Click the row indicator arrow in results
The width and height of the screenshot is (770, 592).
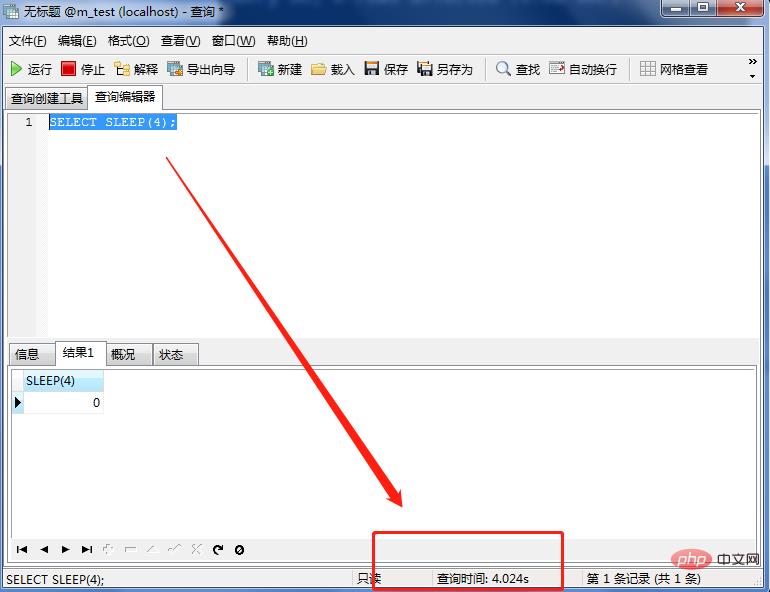[x=18, y=403]
